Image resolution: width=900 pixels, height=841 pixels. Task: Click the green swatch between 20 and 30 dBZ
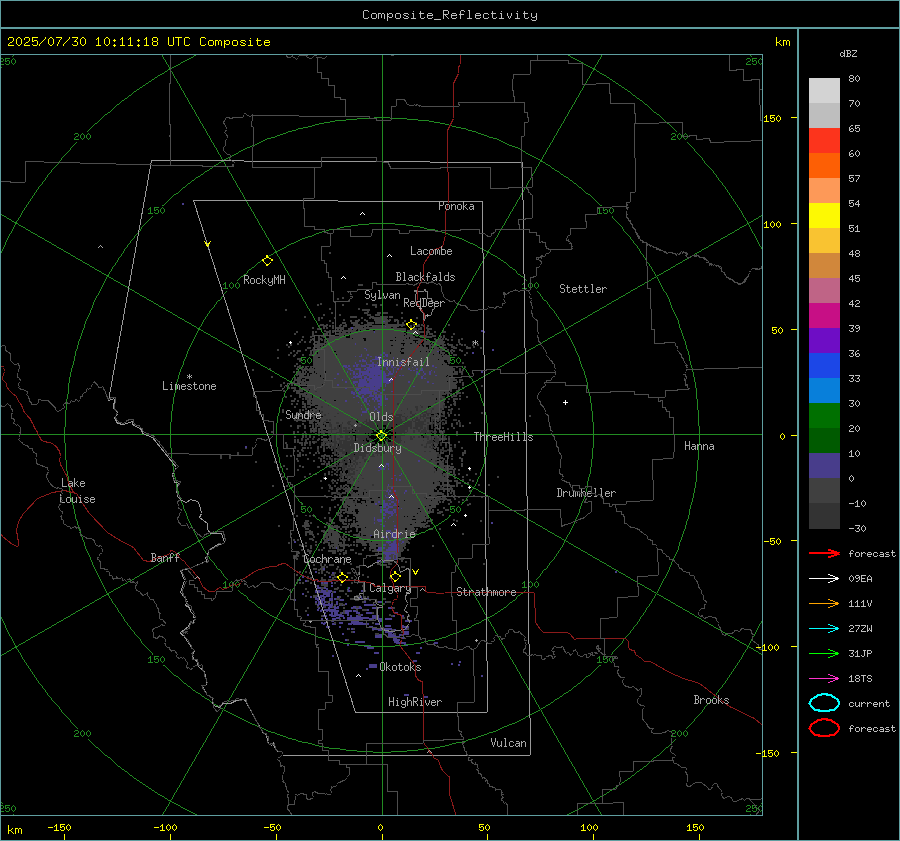tap(824, 416)
